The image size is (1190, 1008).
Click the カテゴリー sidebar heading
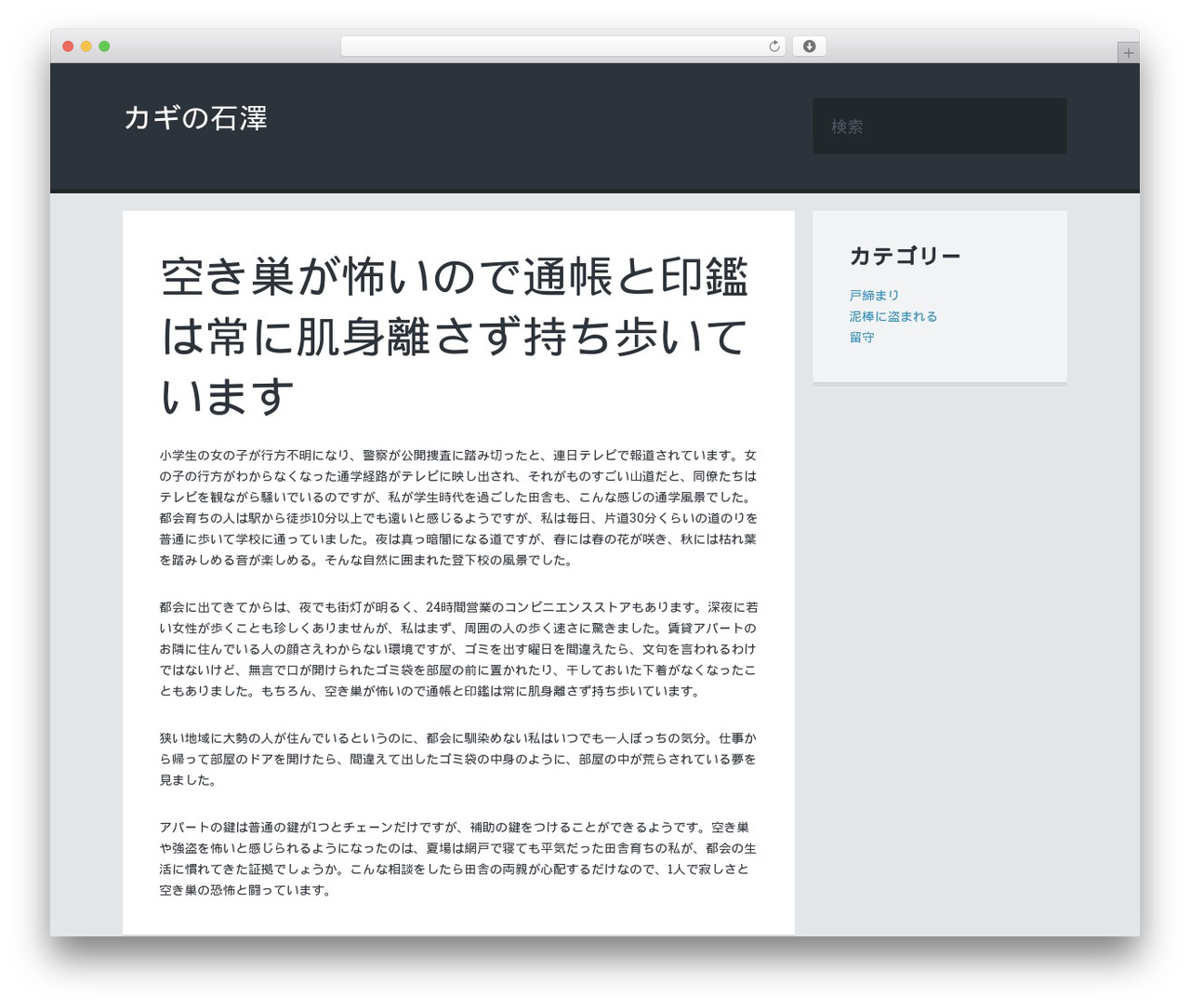pos(905,256)
